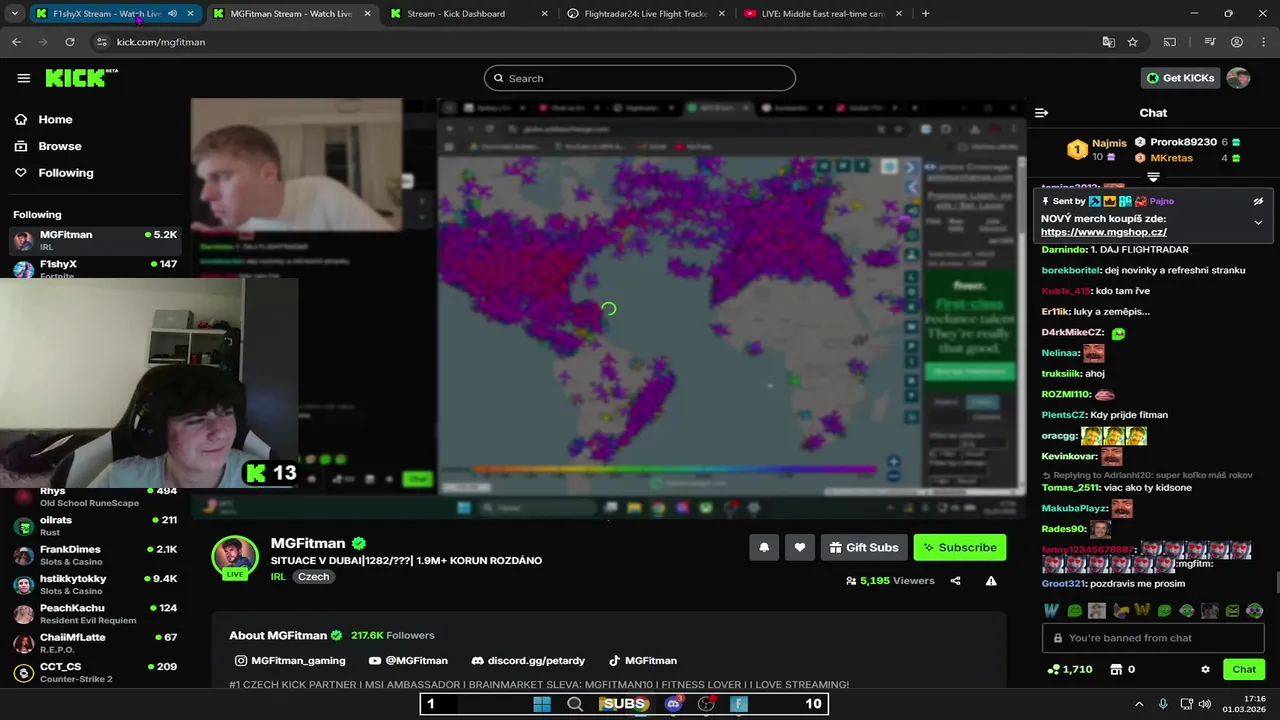Image resolution: width=1280 pixels, height=720 pixels.
Task: Open Browse in sidebar
Action: [59, 146]
